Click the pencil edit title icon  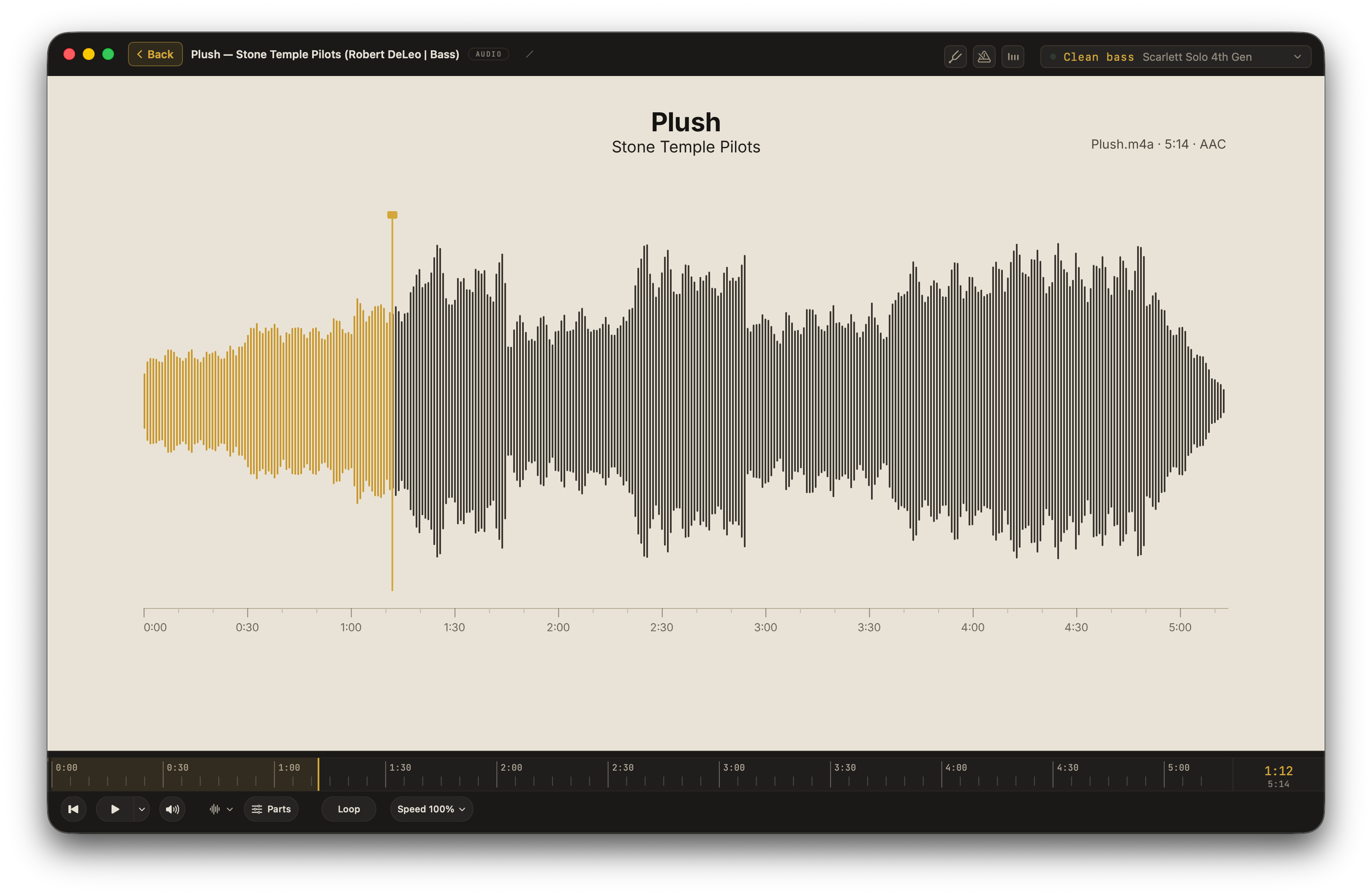point(529,54)
